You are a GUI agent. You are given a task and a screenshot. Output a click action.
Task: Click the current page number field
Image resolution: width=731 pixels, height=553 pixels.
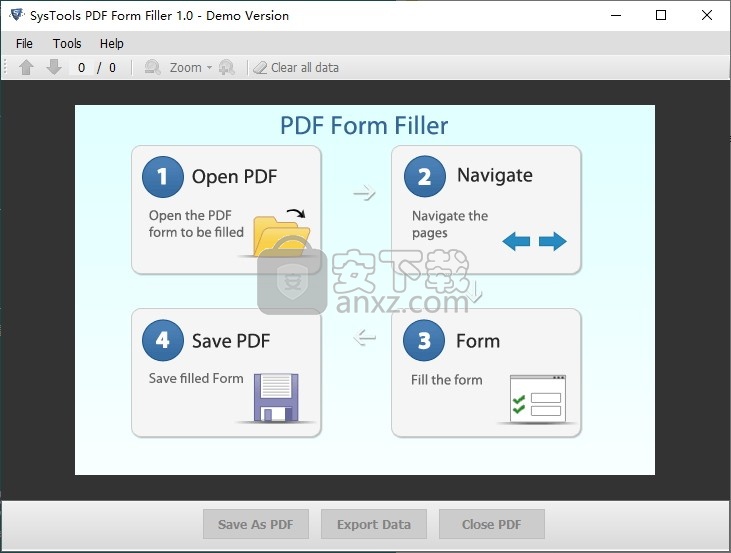coord(82,68)
